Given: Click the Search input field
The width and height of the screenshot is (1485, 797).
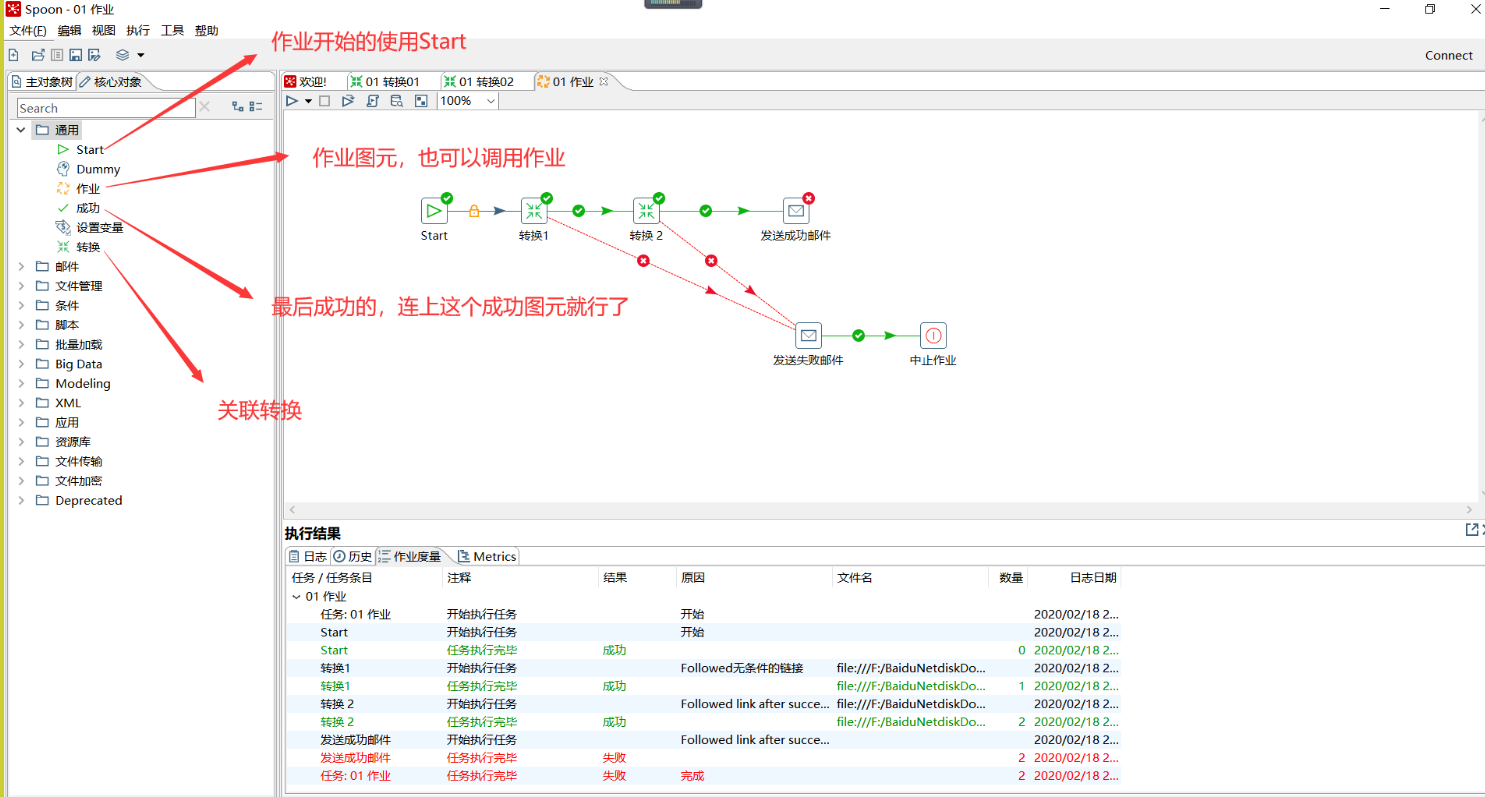Looking at the screenshot, I should click(x=105, y=108).
